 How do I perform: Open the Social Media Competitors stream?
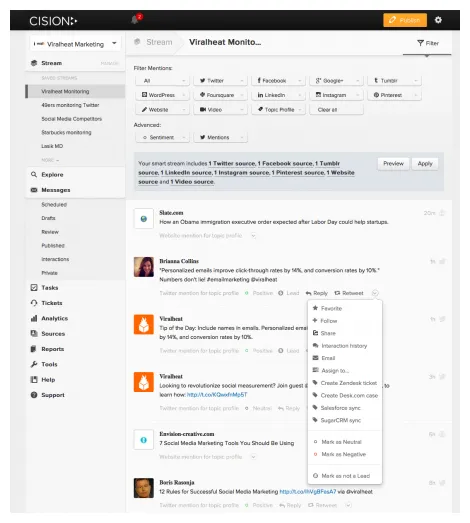[x=71, y=119]
